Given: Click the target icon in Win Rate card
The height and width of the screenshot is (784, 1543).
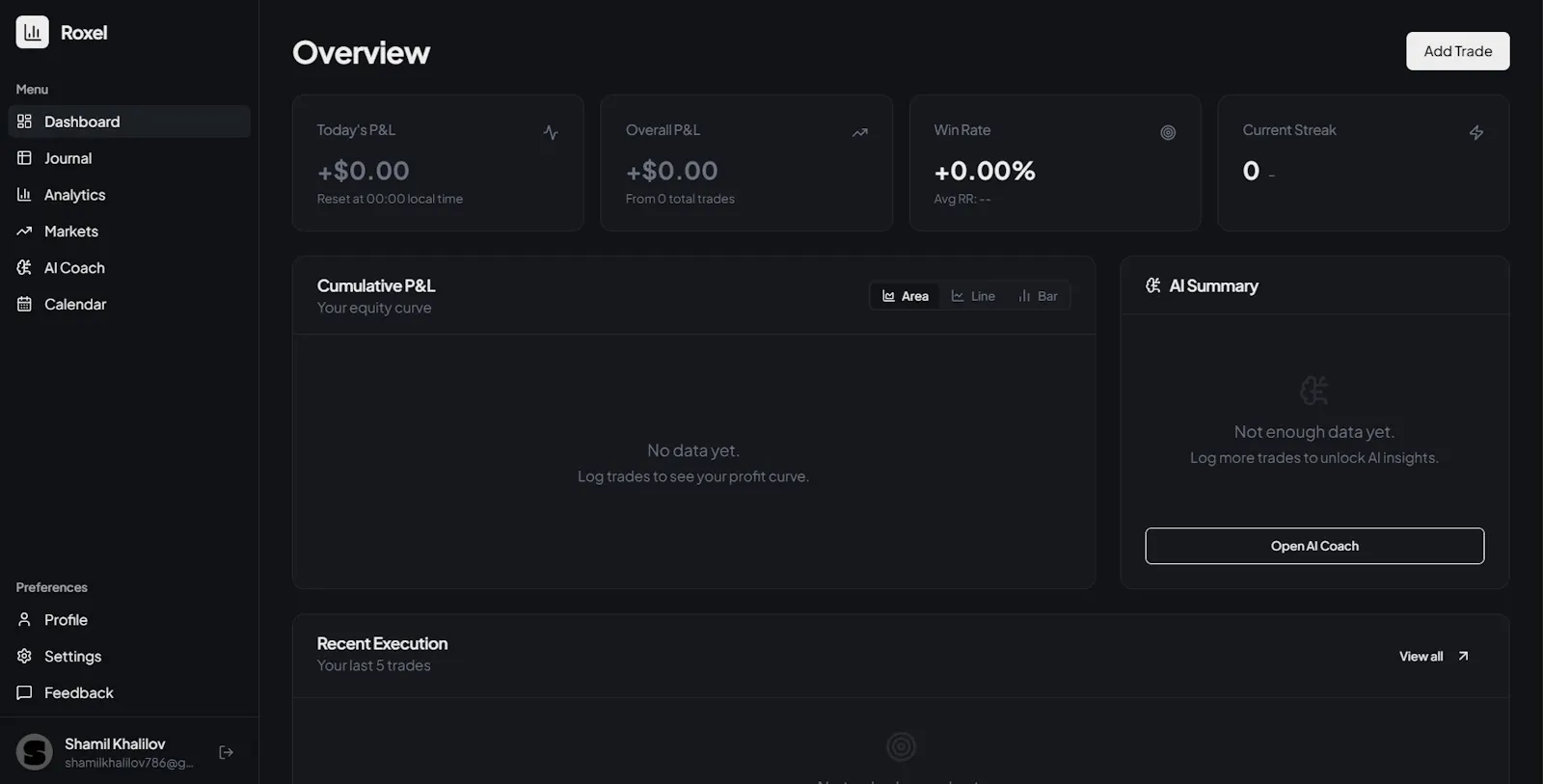Looking at the screenshot, I should 1168,132.
